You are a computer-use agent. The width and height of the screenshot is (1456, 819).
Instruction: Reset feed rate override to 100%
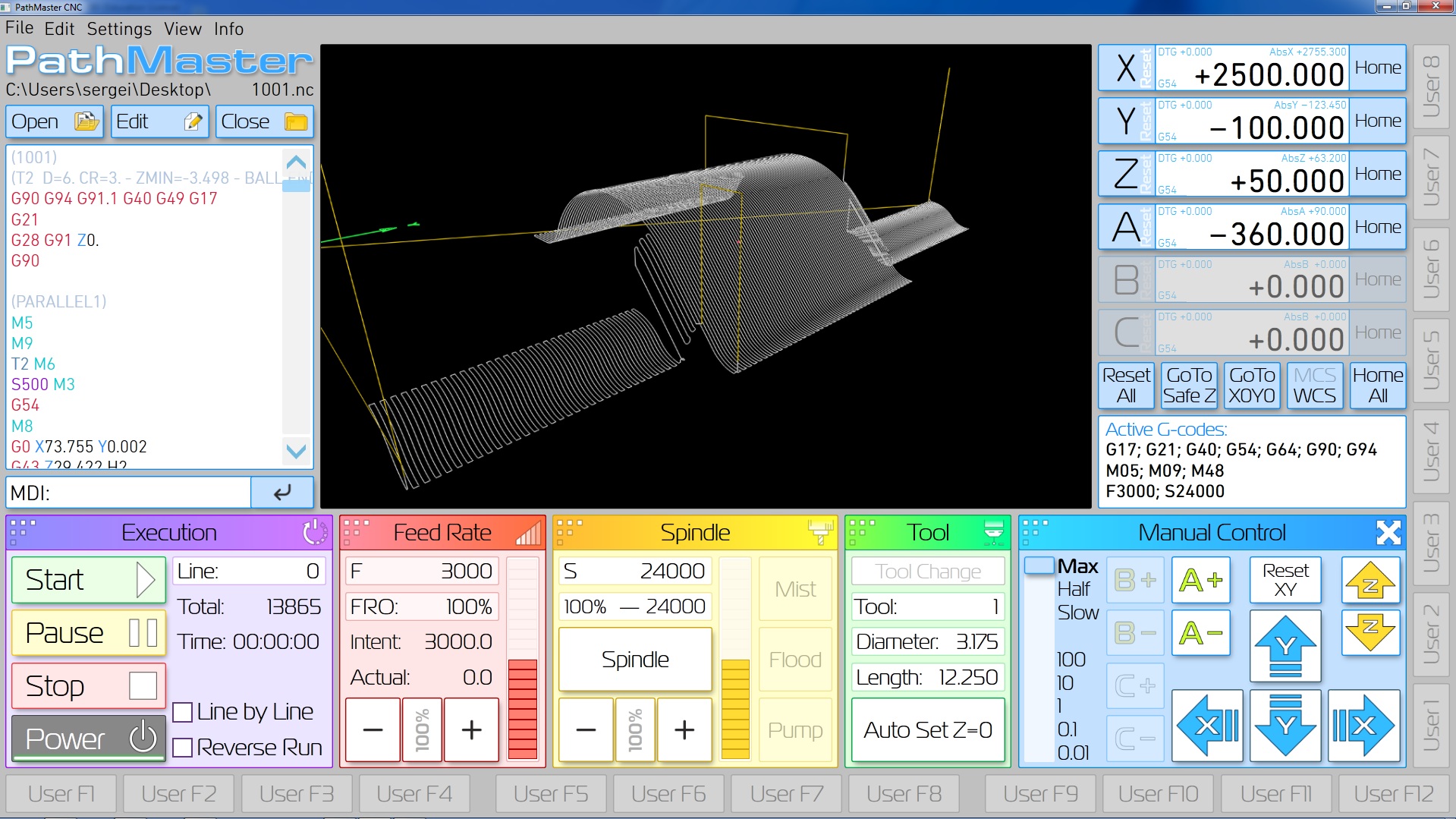pos(423,729)
